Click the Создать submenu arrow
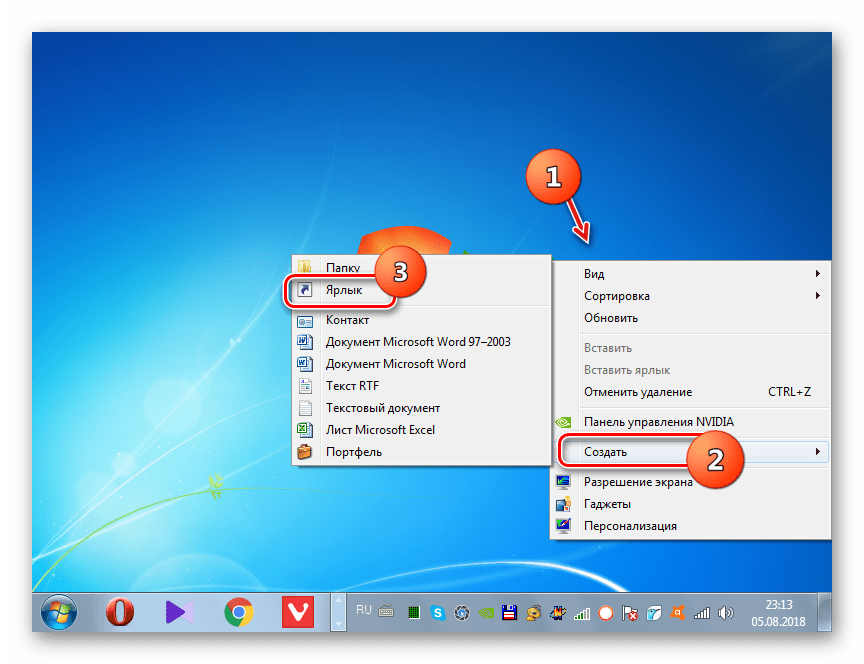The image size is (864, 664). (818, 452)
